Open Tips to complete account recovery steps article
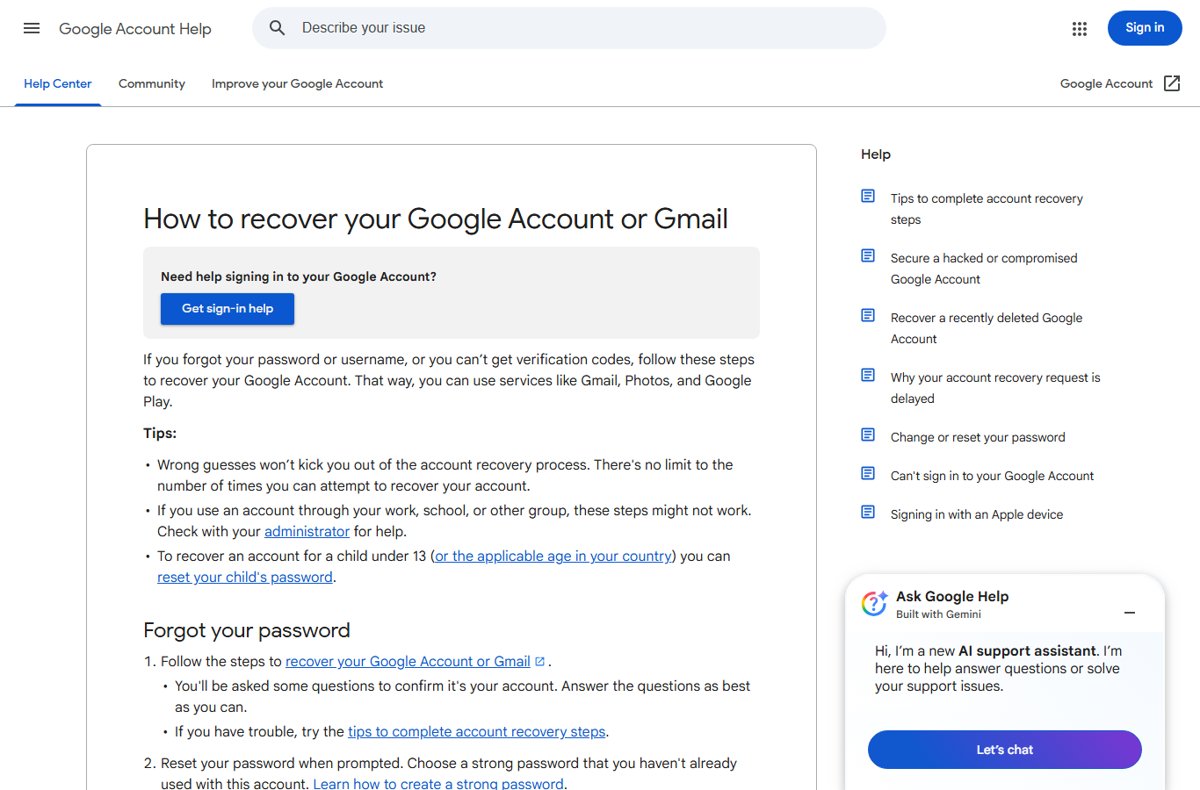 987,209
